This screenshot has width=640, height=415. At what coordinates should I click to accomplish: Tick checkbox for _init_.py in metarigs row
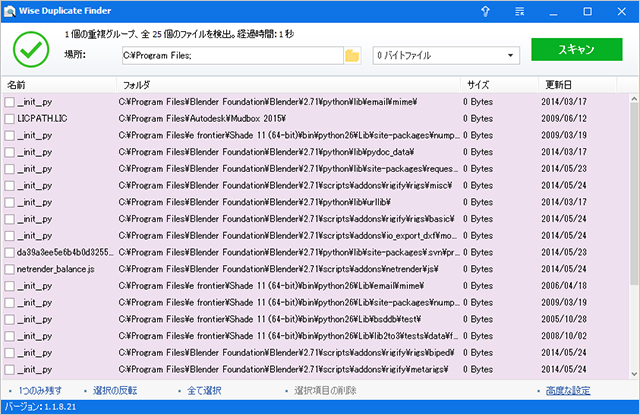pos(9,370)
